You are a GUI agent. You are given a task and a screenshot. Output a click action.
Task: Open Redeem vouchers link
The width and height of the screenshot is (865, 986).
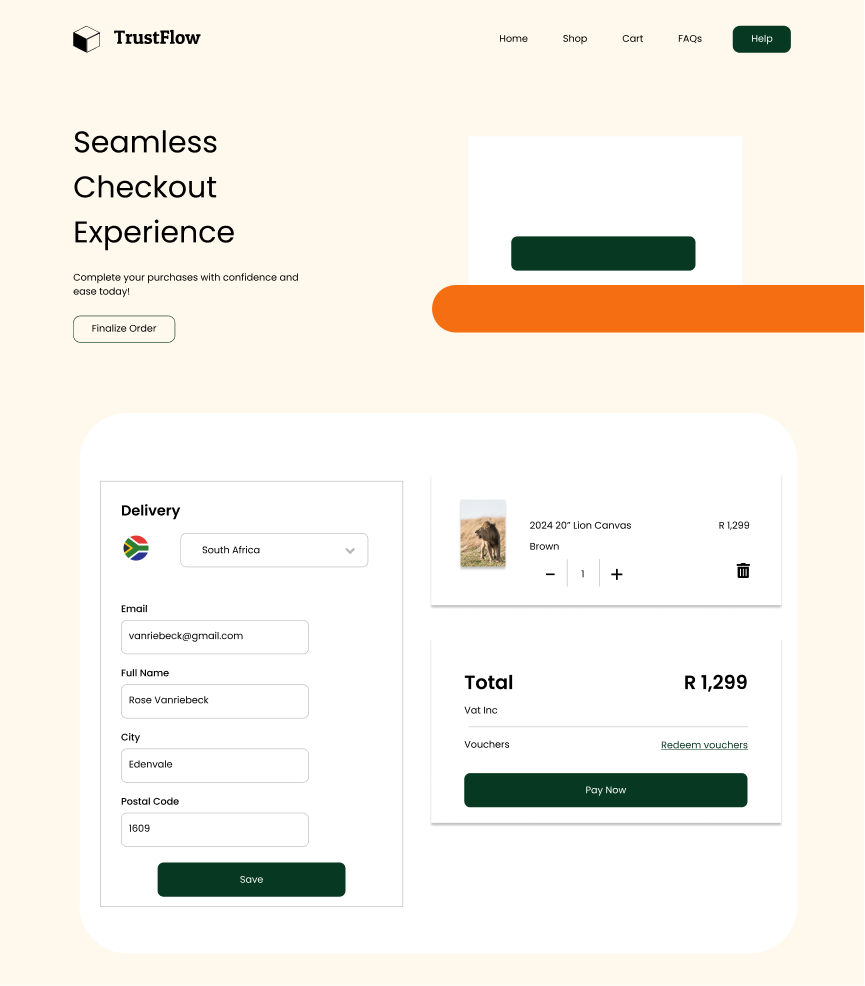[x=704, y=745]
